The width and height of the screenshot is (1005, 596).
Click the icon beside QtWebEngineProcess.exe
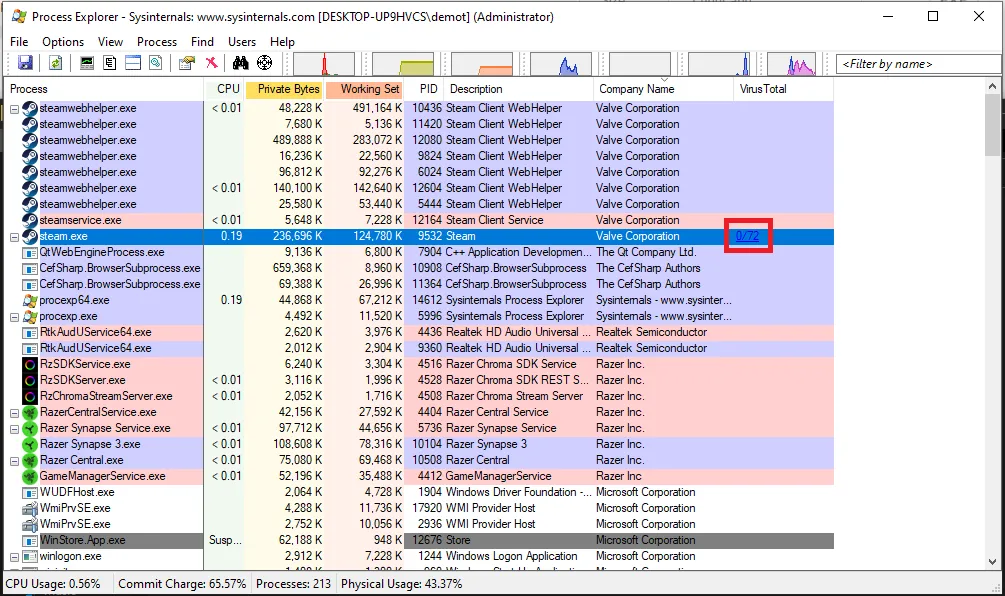(30, 252)
